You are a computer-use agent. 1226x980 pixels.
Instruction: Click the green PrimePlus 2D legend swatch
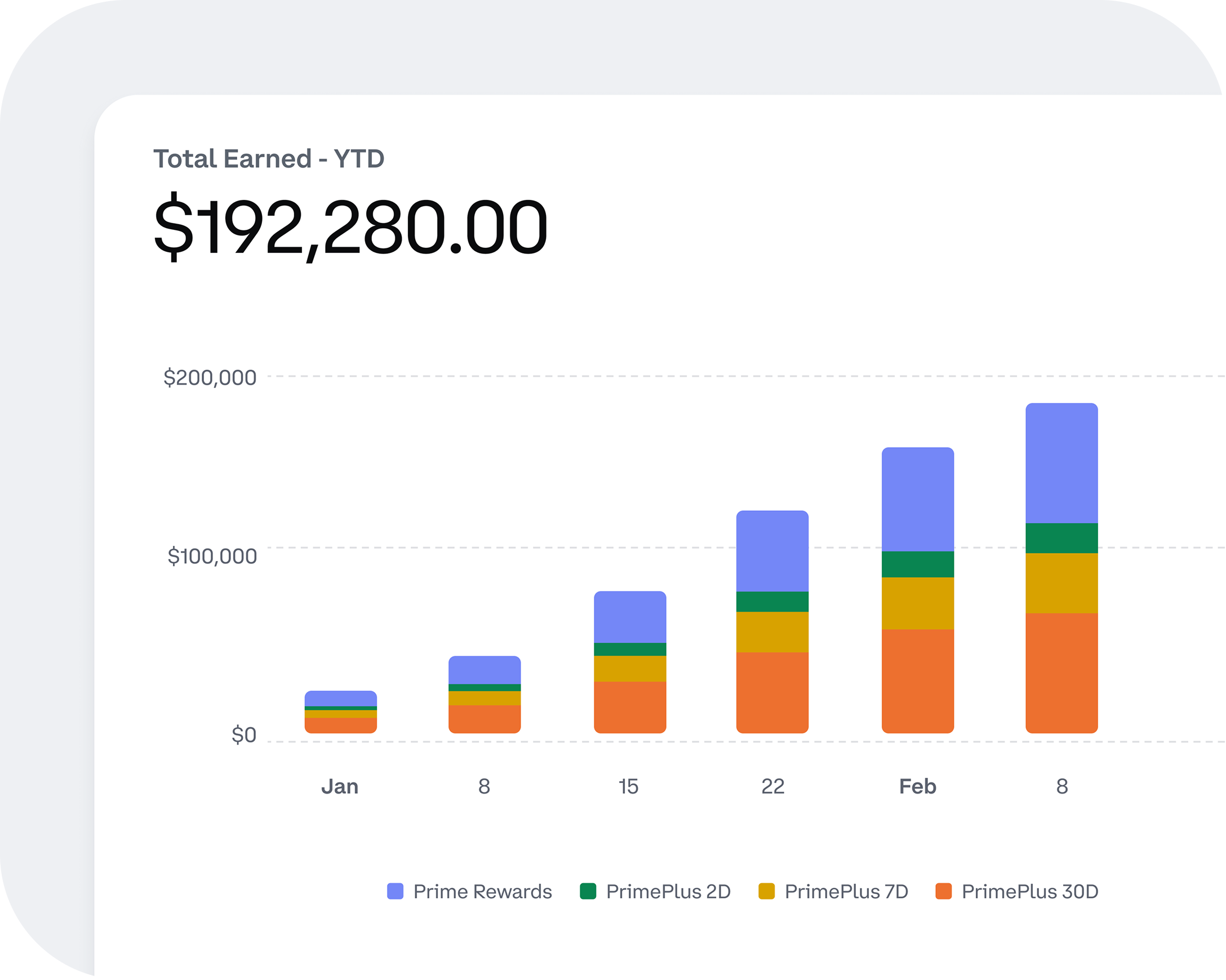click(x=590, y=892)
